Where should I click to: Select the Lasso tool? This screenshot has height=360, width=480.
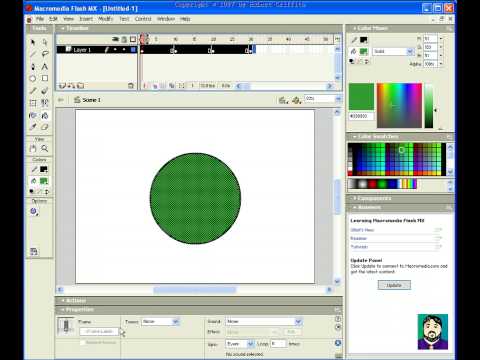pyautogui.click(x=45, y=54)
